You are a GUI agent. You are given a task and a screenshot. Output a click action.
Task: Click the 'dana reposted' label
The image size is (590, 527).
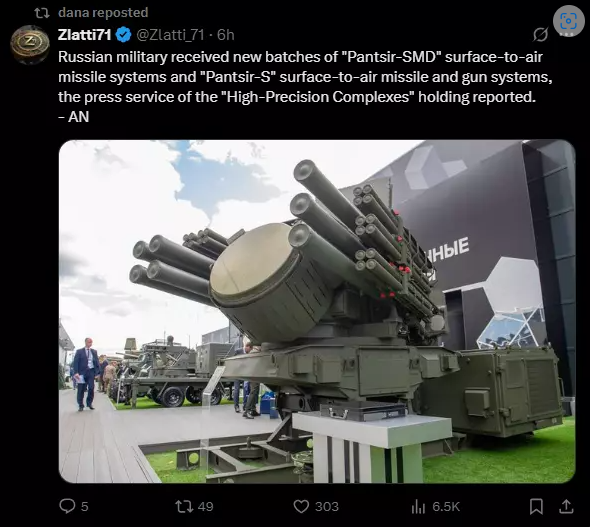pos(103,13)
